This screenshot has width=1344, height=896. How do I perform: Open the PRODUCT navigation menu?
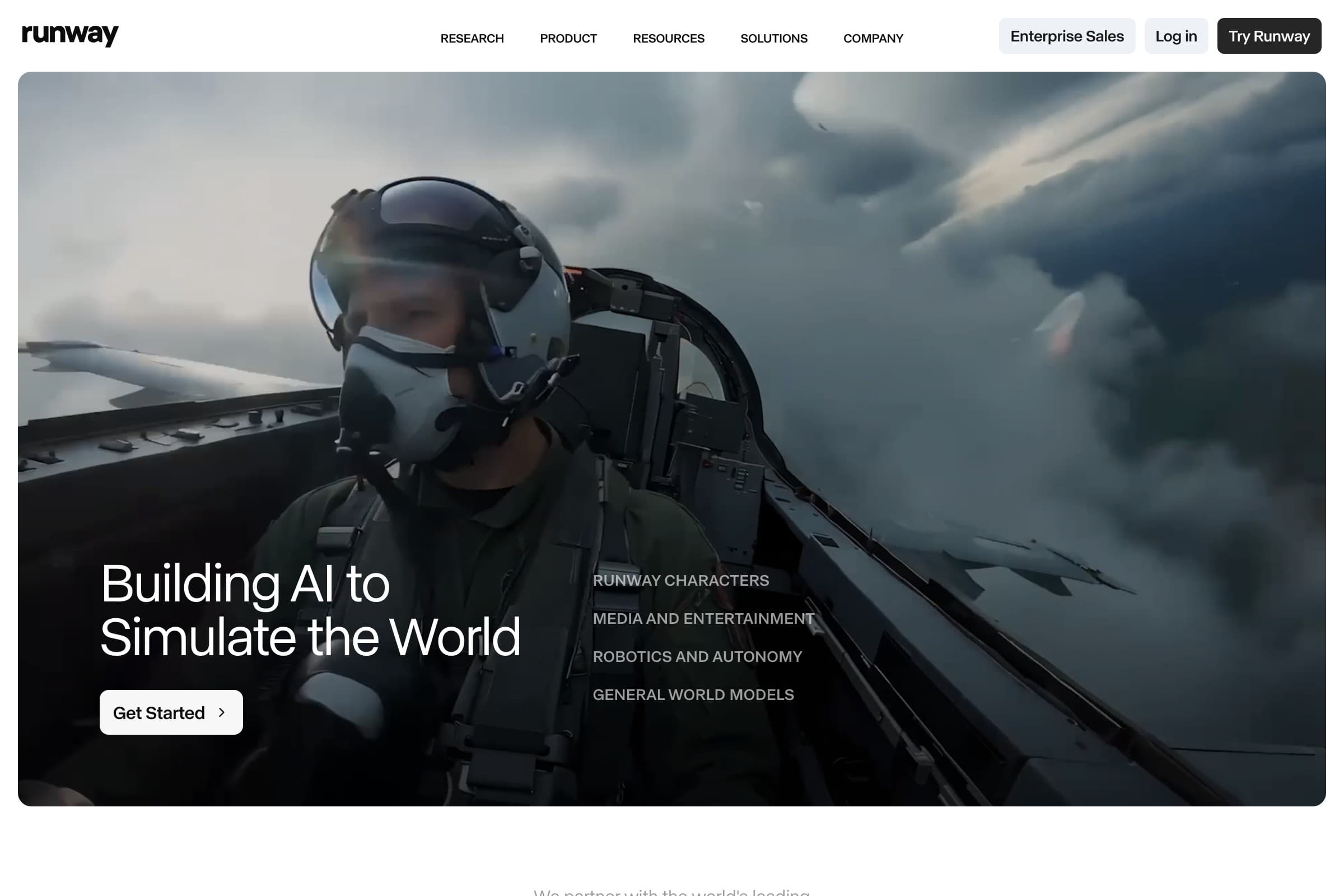coord(568,38)
